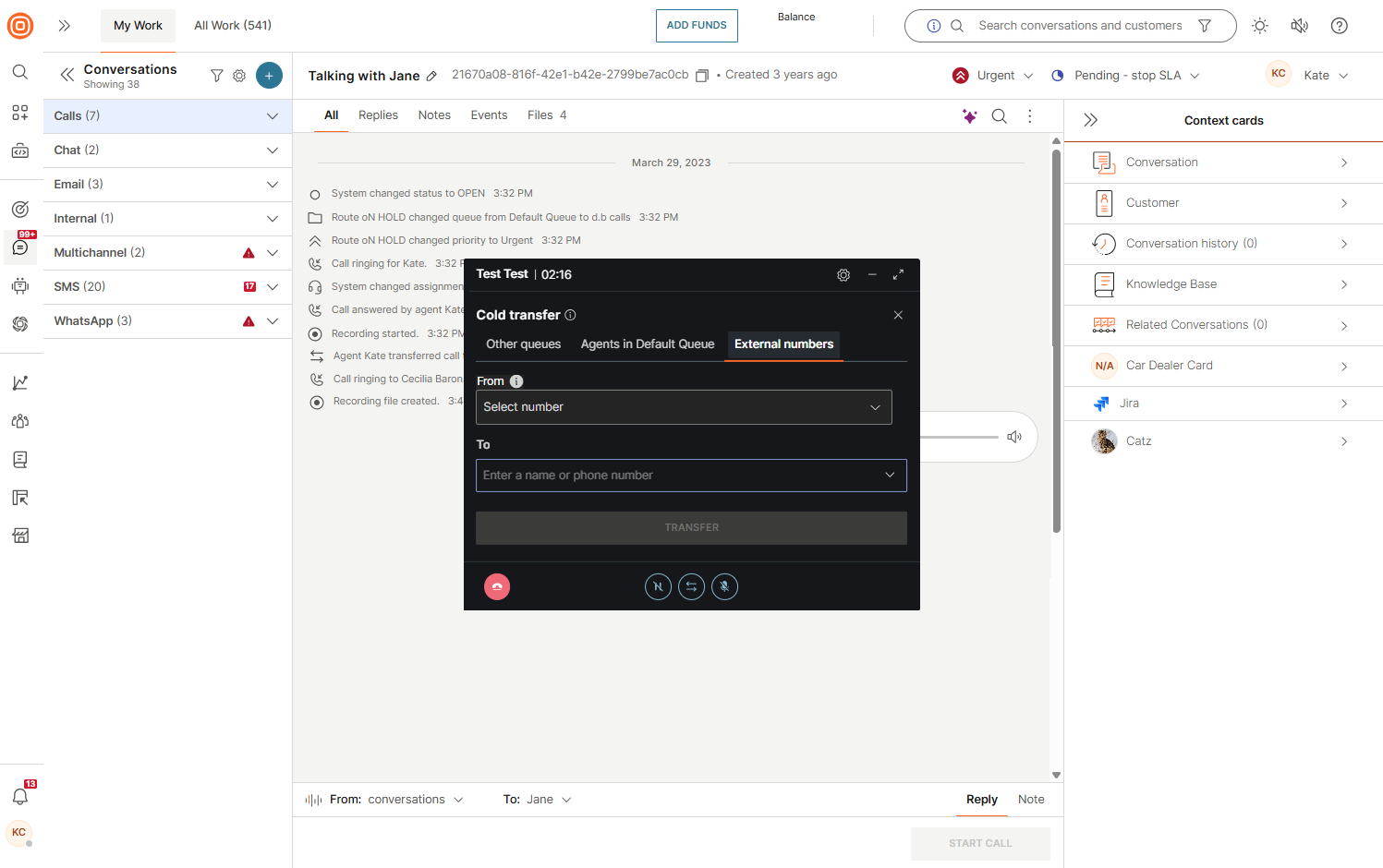Expand the call window to full screen
The width and height of the screenshot is (1383, 868).
[898, 274]
